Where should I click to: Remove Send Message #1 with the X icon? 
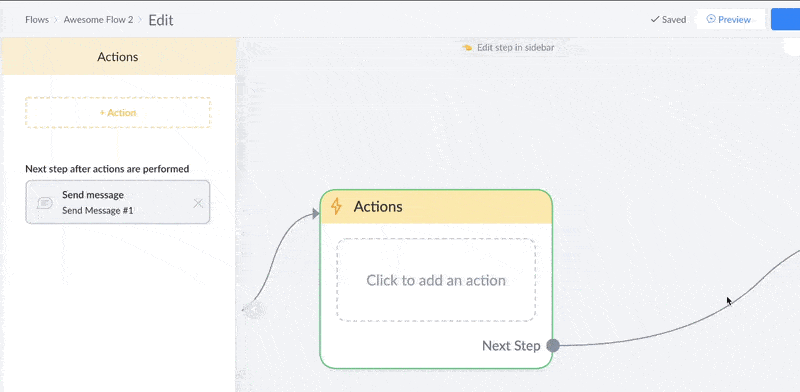coord(198,204)
